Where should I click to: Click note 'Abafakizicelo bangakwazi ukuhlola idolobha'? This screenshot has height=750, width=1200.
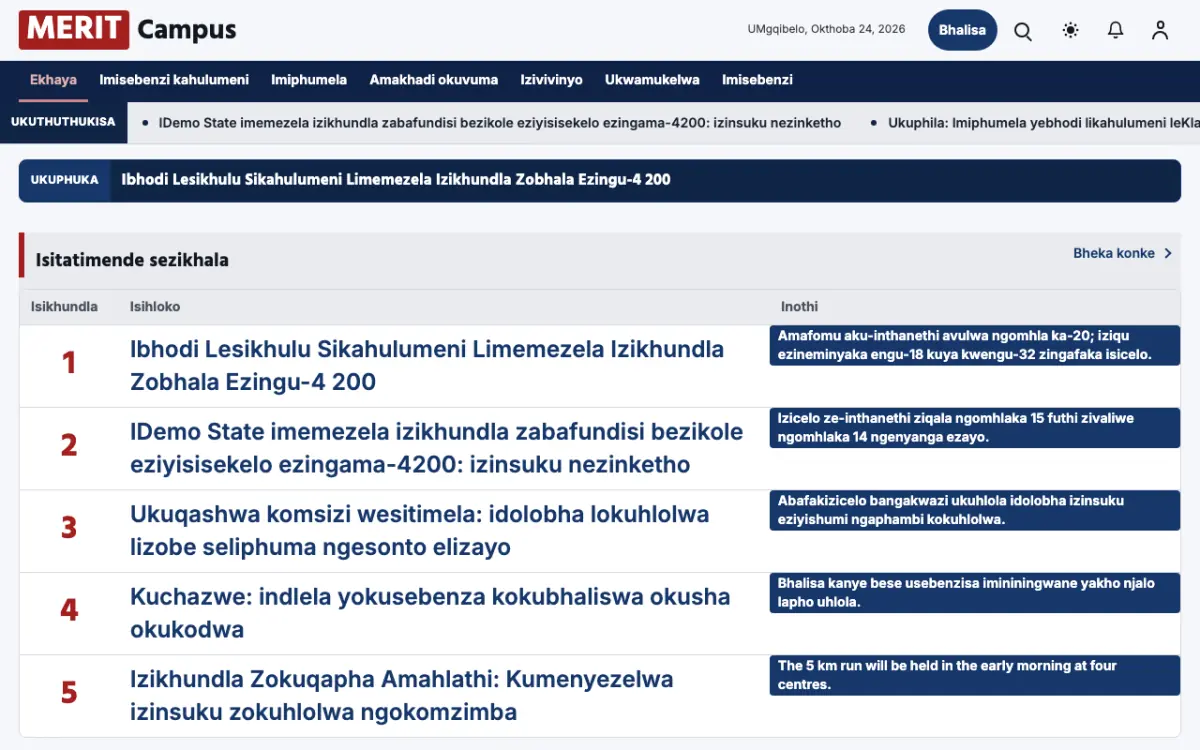[975, 510]
